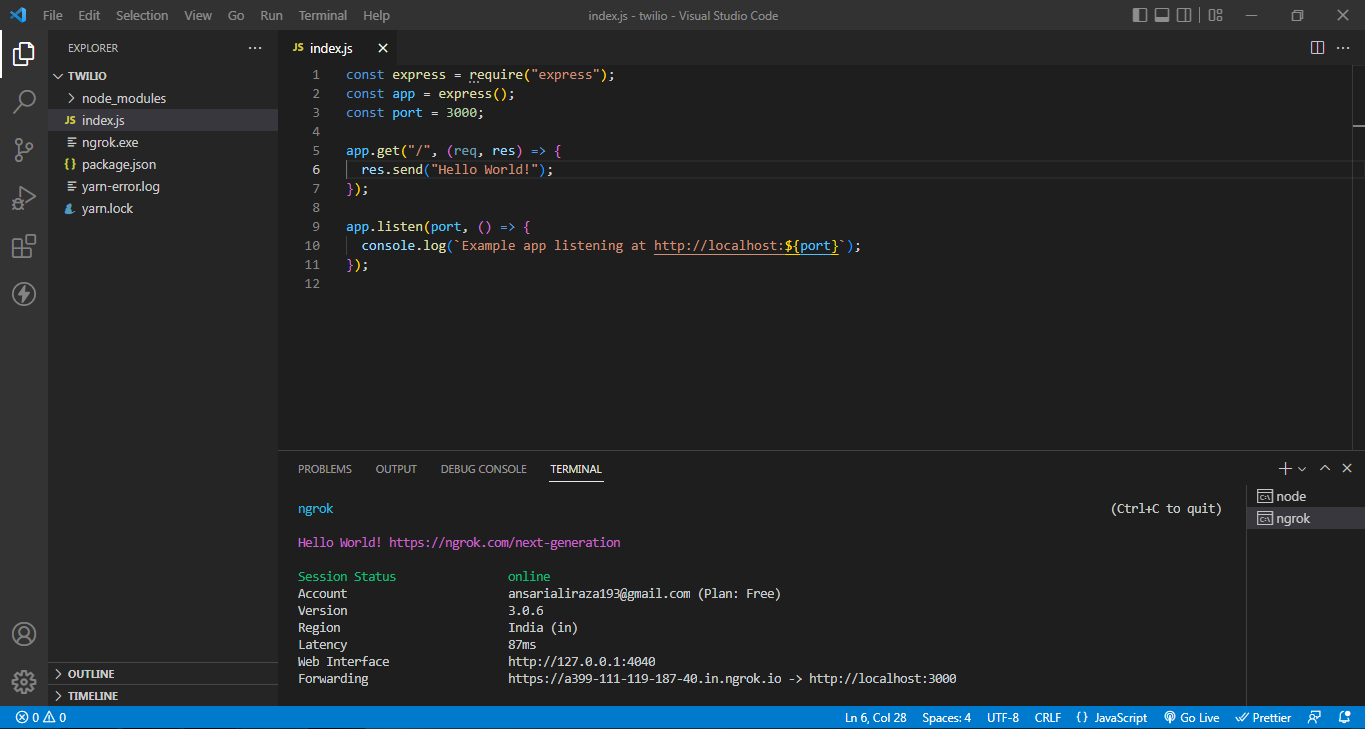The width and height of the screenshot is (1365, 729).
Task: Open Source Control view
Action: point(24,150)
